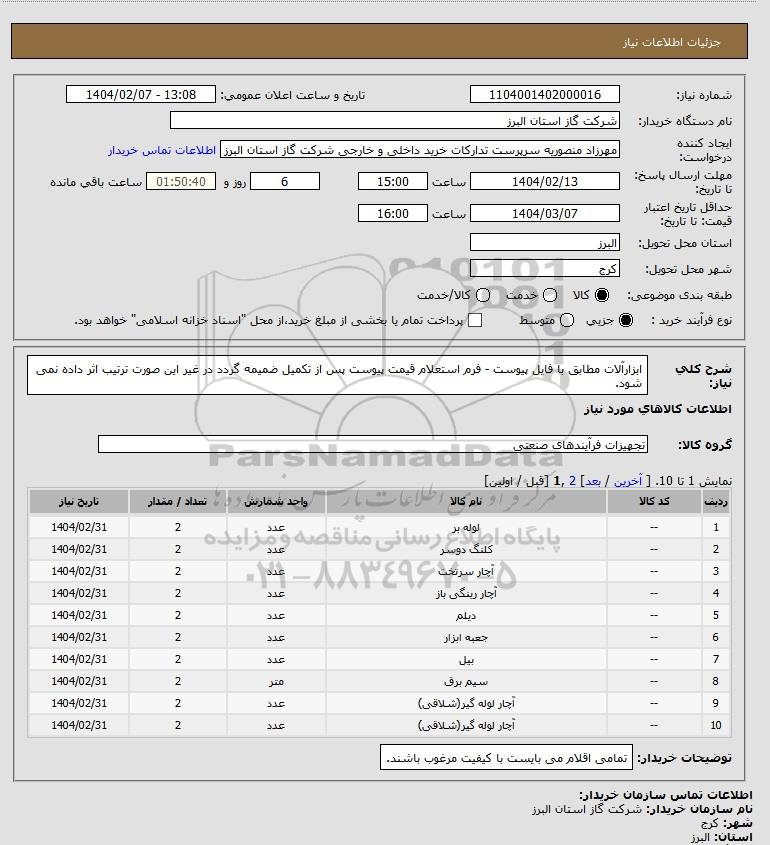Select item row کلنگ دوسر
Screen dimensions: 770x845
coord(380,549)
